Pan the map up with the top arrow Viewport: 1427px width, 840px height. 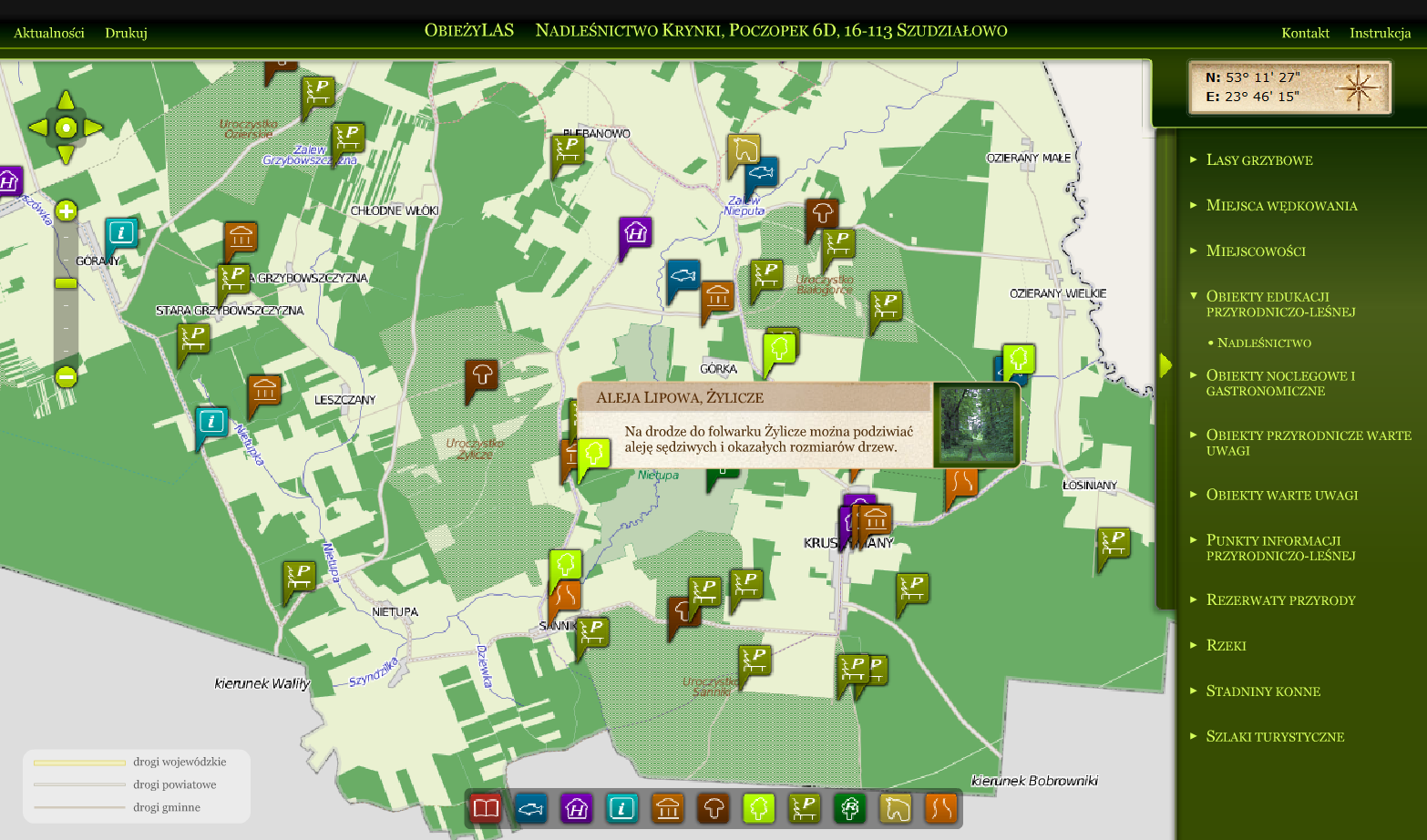point(66,100)
